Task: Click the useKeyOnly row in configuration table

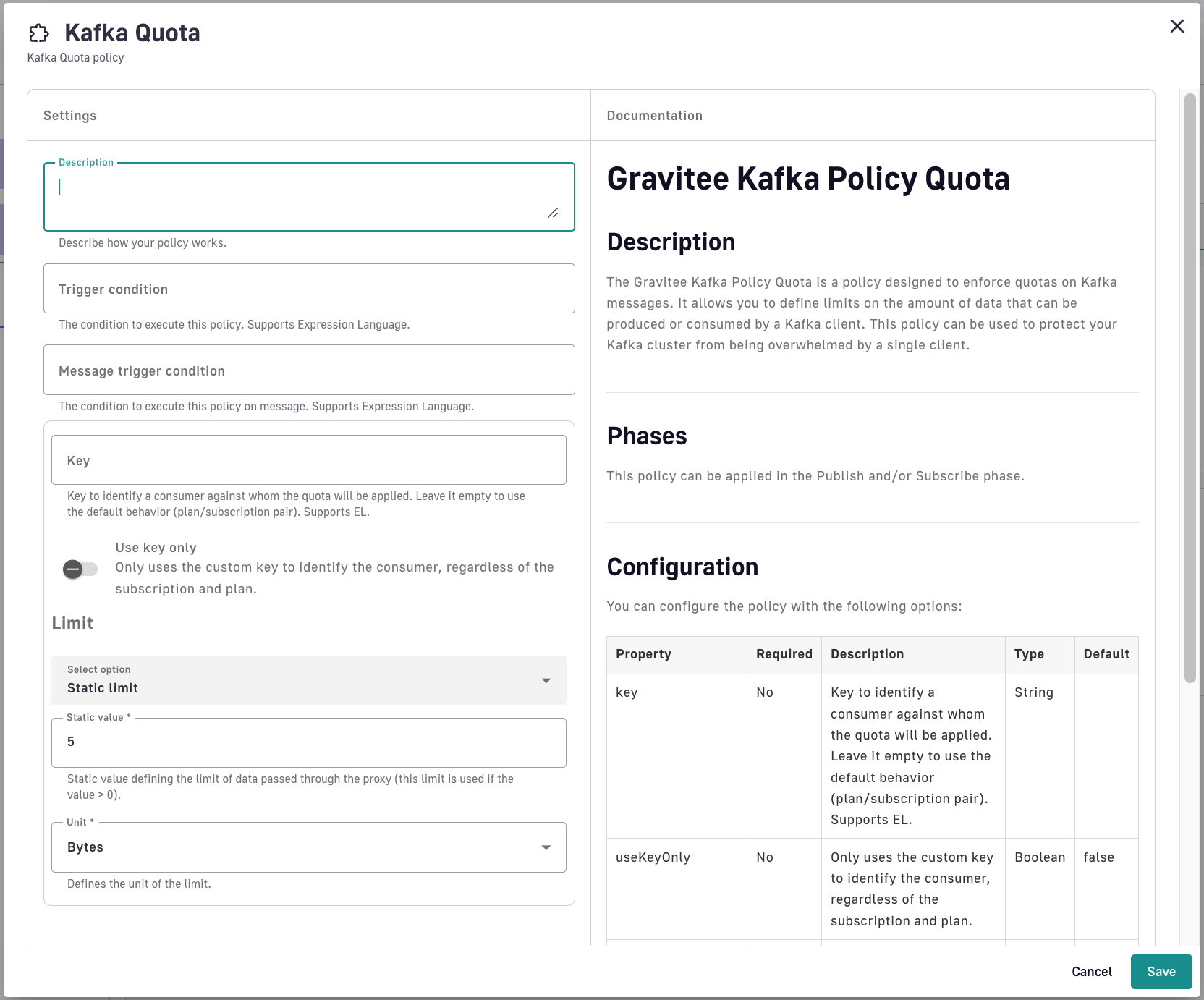Action: tap(653, 857)
